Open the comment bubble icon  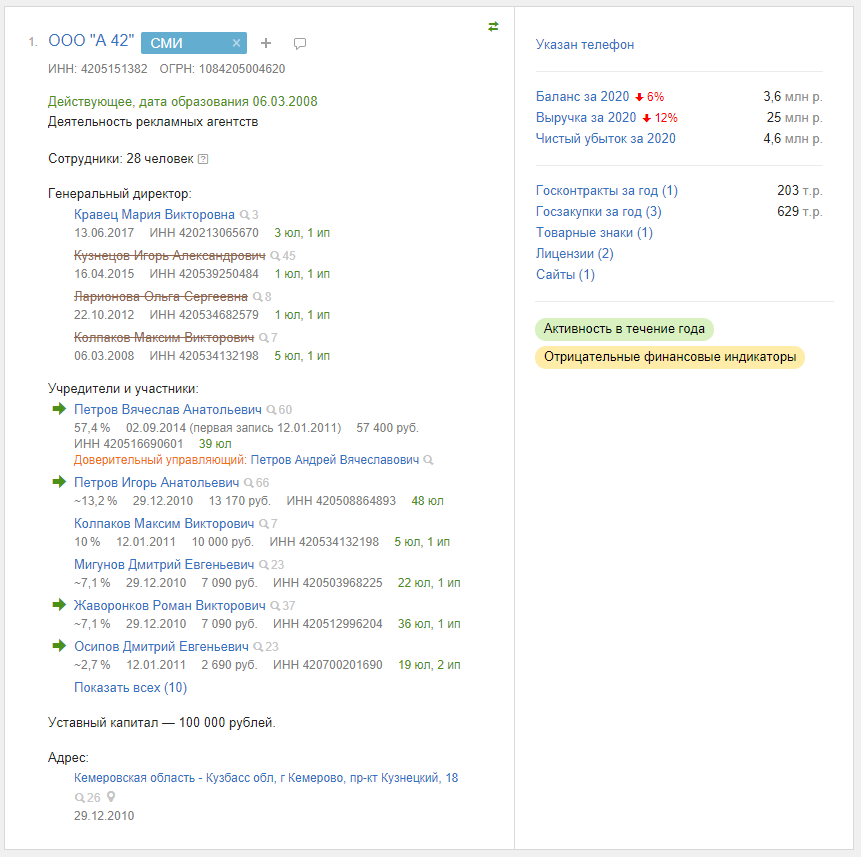[x=300, y=43]
